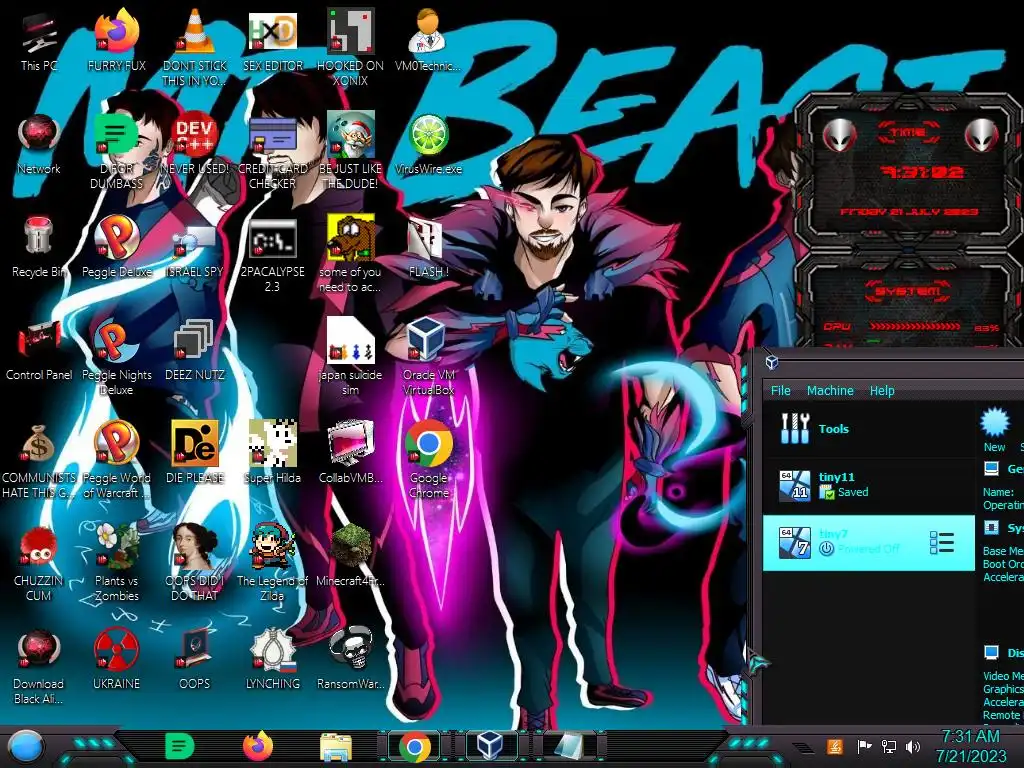Open File Explorer from the taskbar
This screenshot has width=1024, height=768.
336,747
